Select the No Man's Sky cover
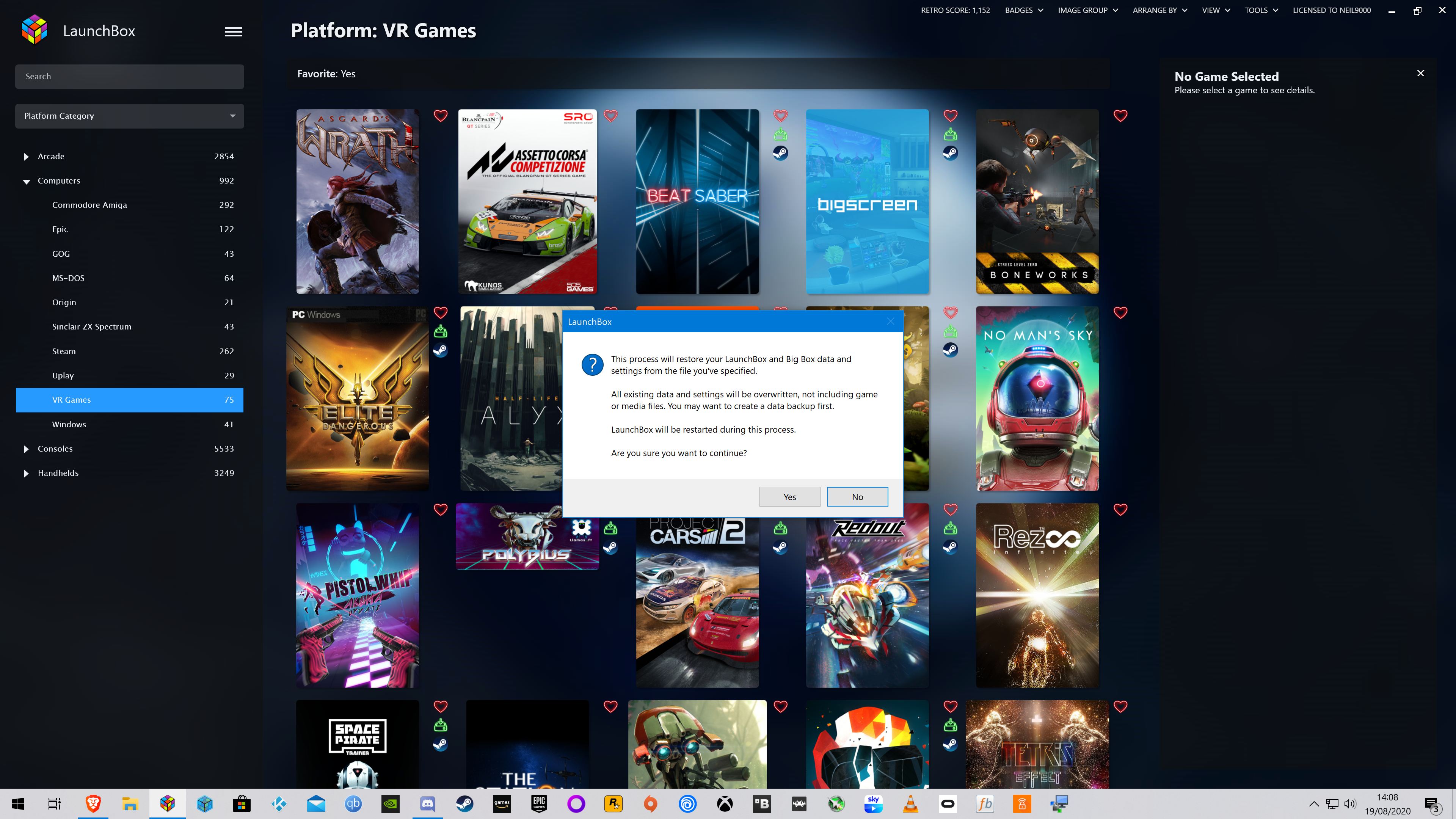 1037,399
